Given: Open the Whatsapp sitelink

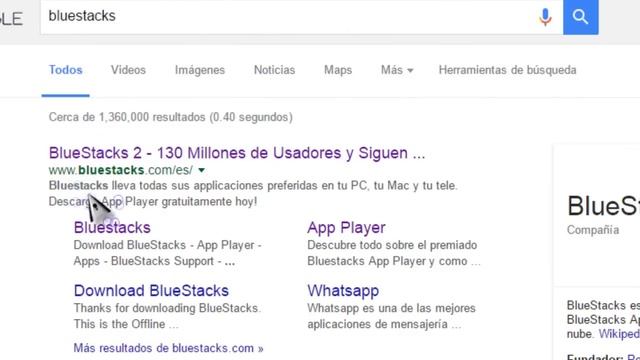Looking at the screenshot, I should [343, 291].
